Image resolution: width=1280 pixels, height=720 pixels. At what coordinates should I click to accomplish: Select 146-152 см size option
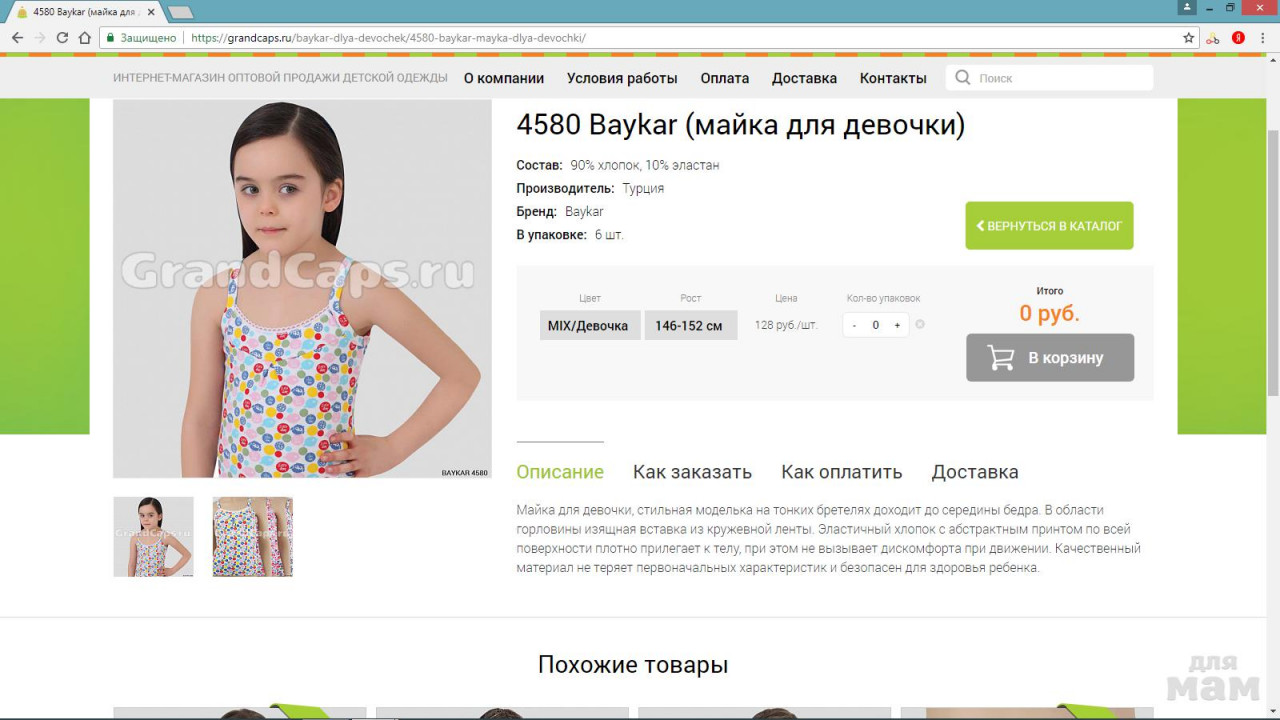(x=690, y=325)
